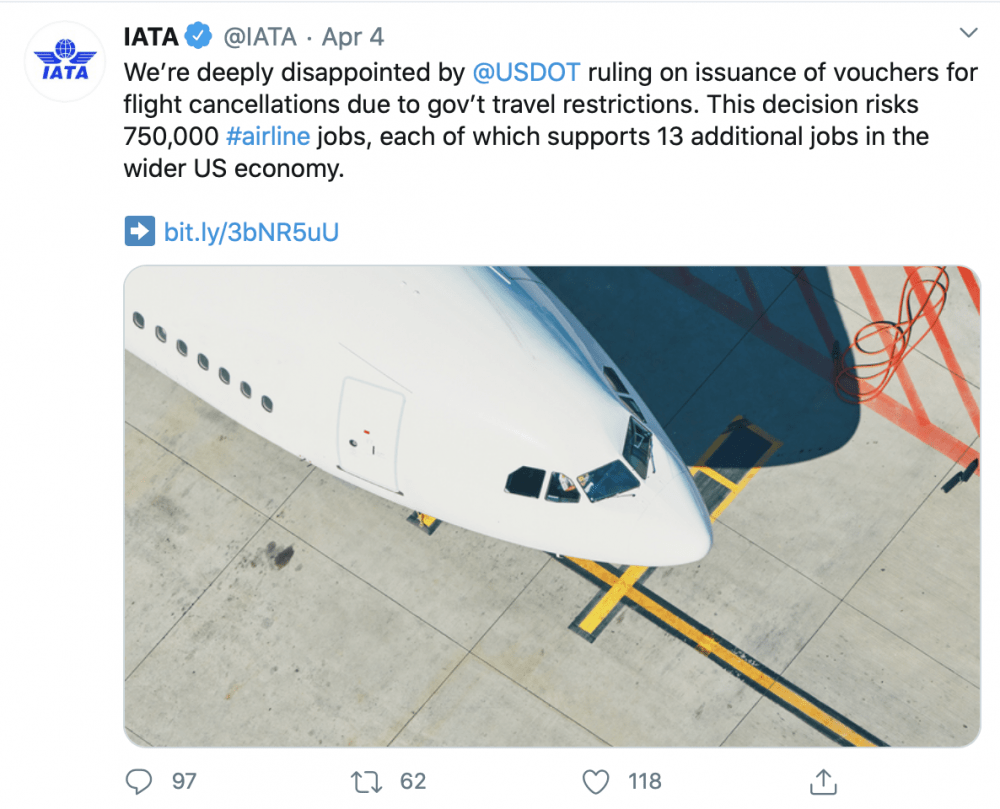Open the @USDOT mention link
The image size is (1000, 809).
pyautogui.click(x=526, y=73)
